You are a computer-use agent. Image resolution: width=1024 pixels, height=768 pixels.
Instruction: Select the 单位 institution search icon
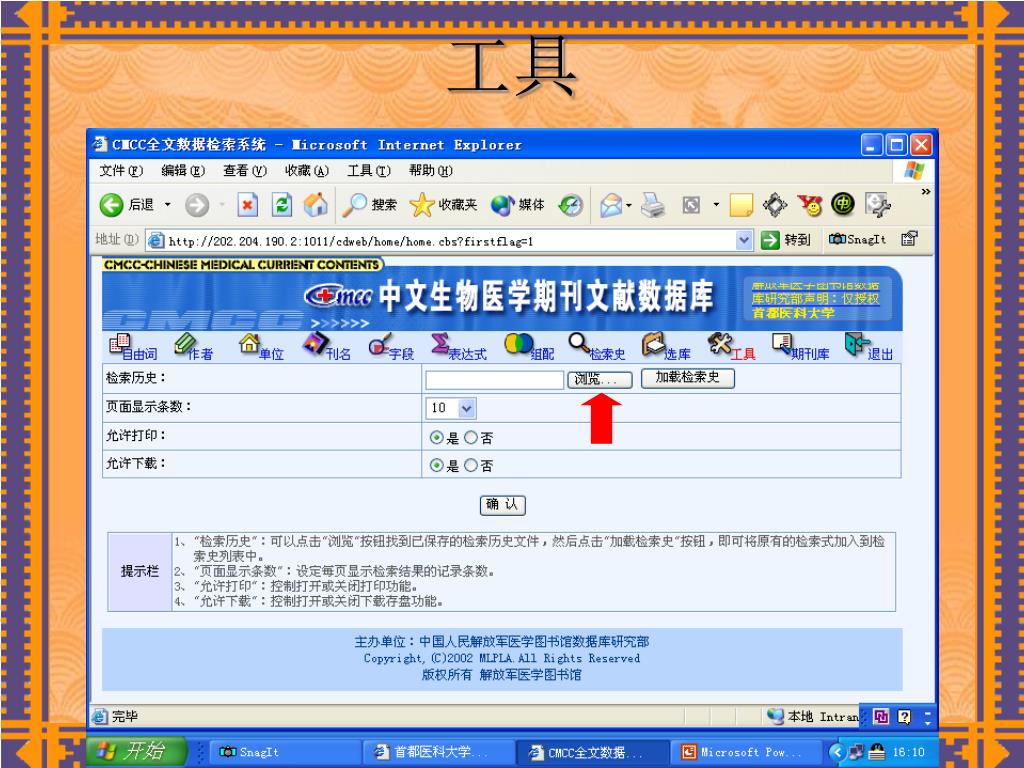[x=261, y=347]
